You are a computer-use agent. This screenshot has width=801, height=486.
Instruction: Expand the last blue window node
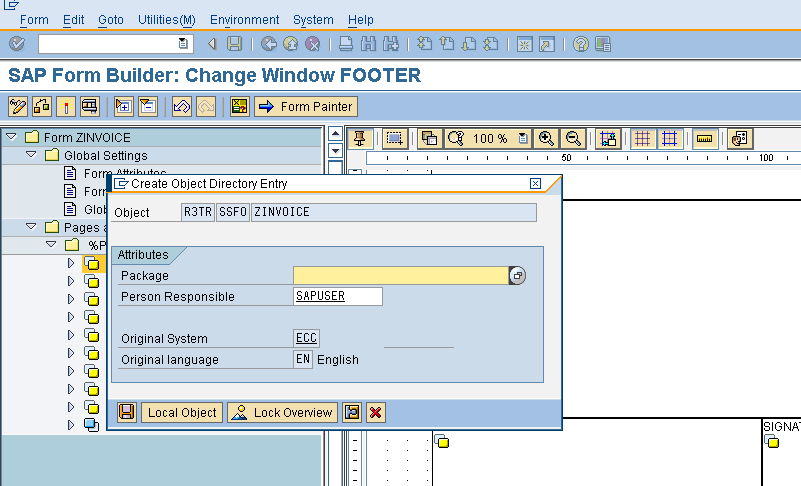[x=71, y=425]
